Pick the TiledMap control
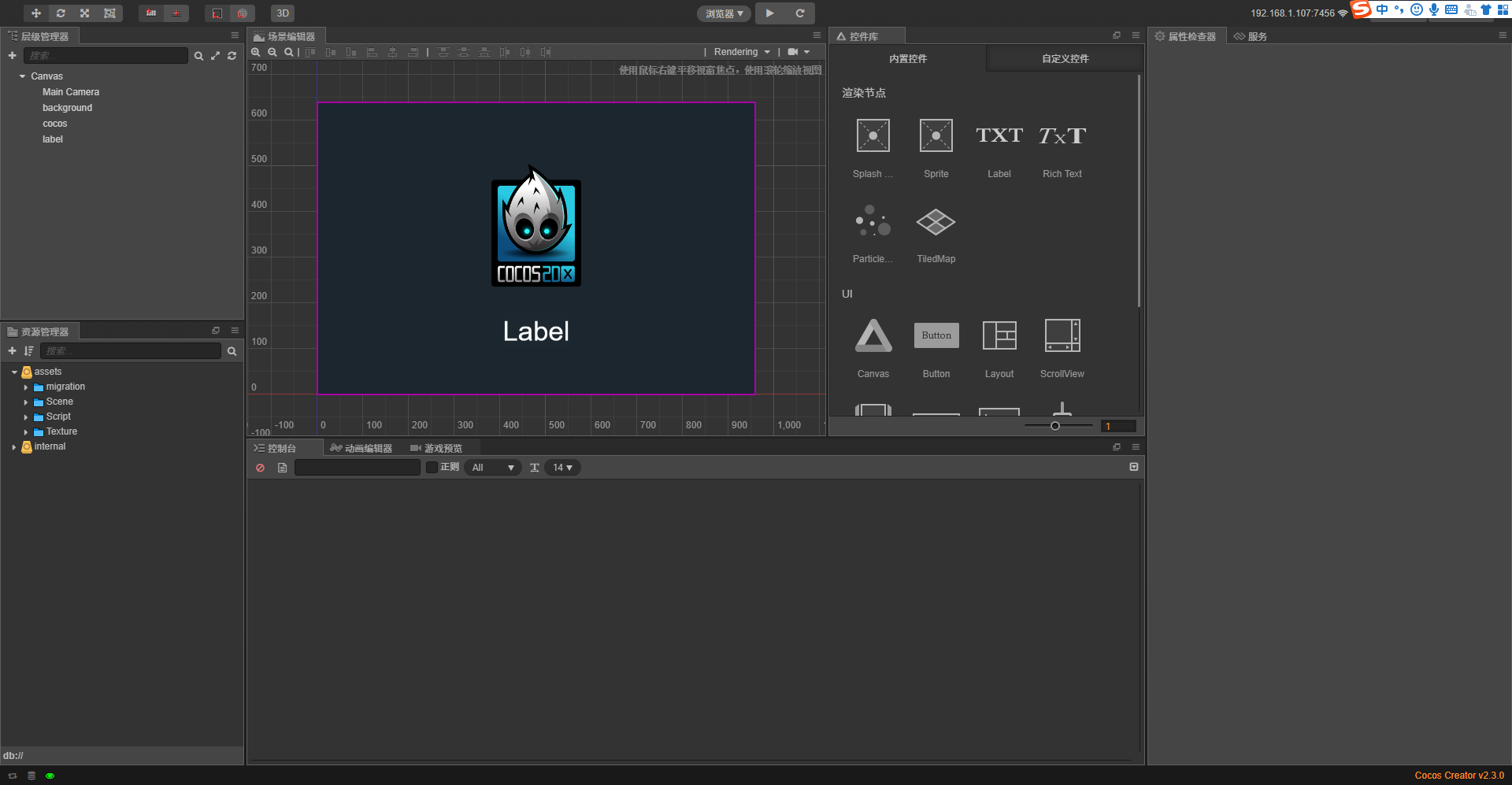The height and width of the screenshot is (785, 1512). point(936,233)
